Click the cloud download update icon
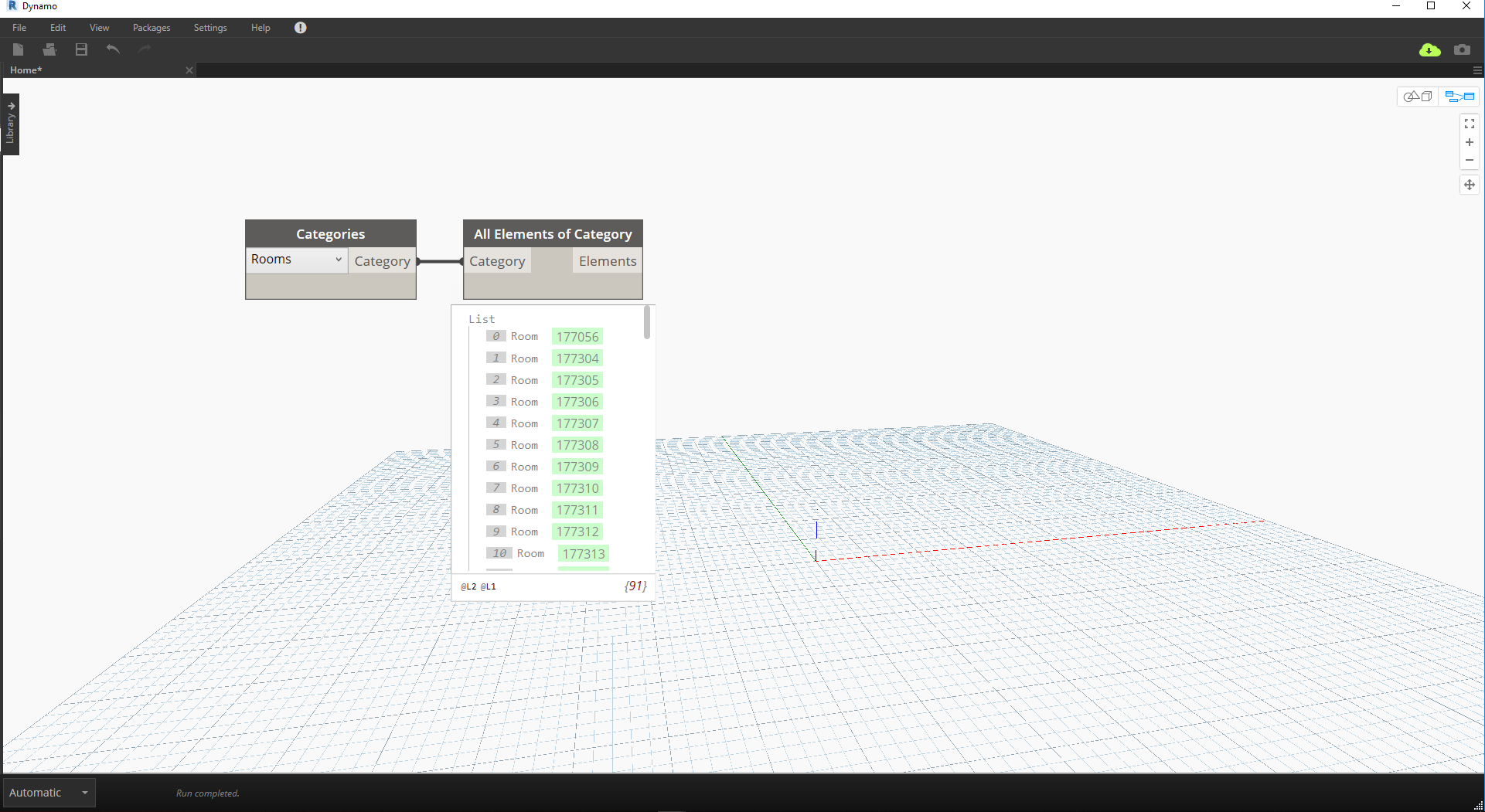Screen dimensions: 1485x812 1429,50
